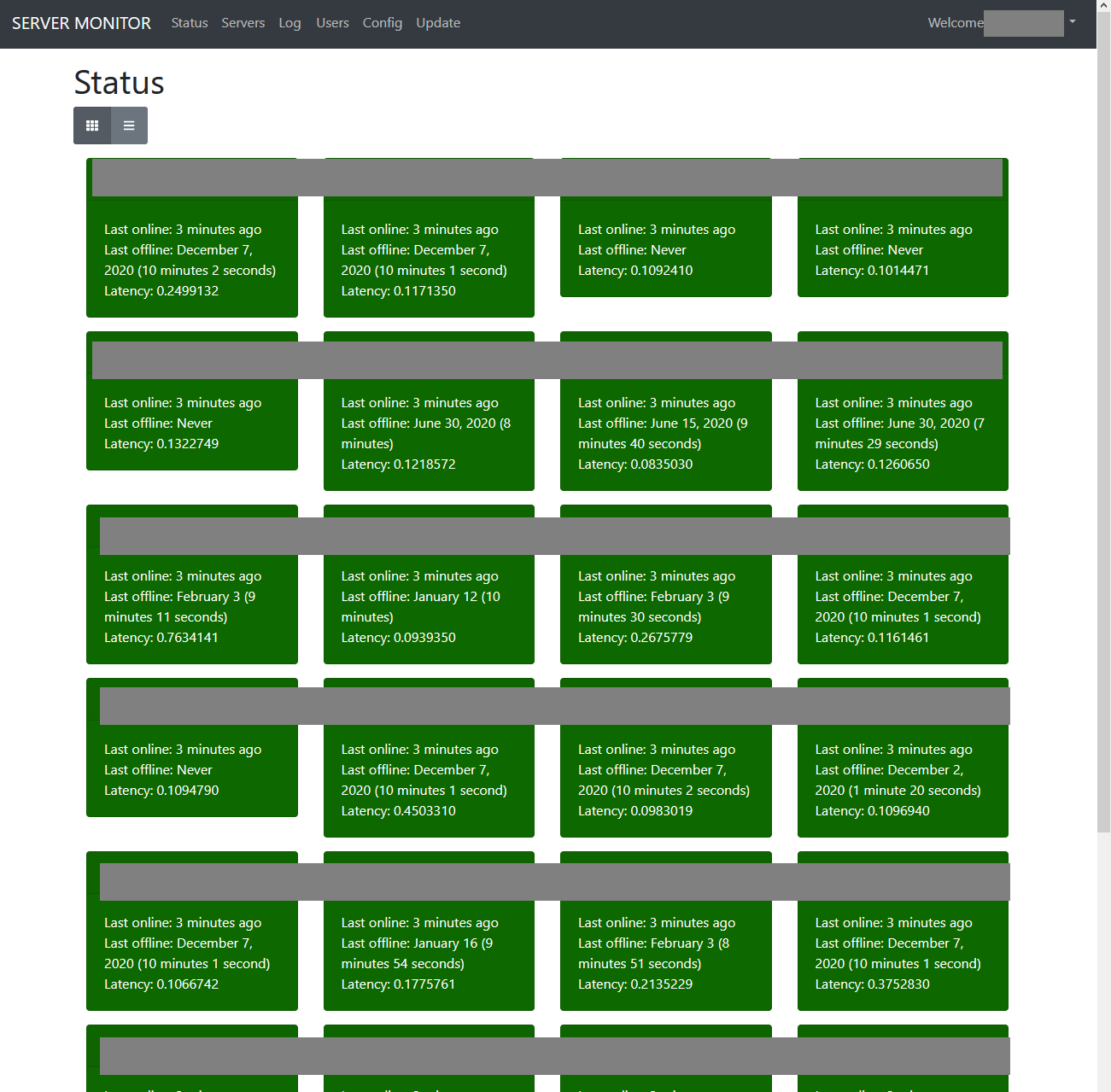This screenshot has width=1111, height=1092.
Task: Select the card with latency 0.1094790
Action: [192, 747]
